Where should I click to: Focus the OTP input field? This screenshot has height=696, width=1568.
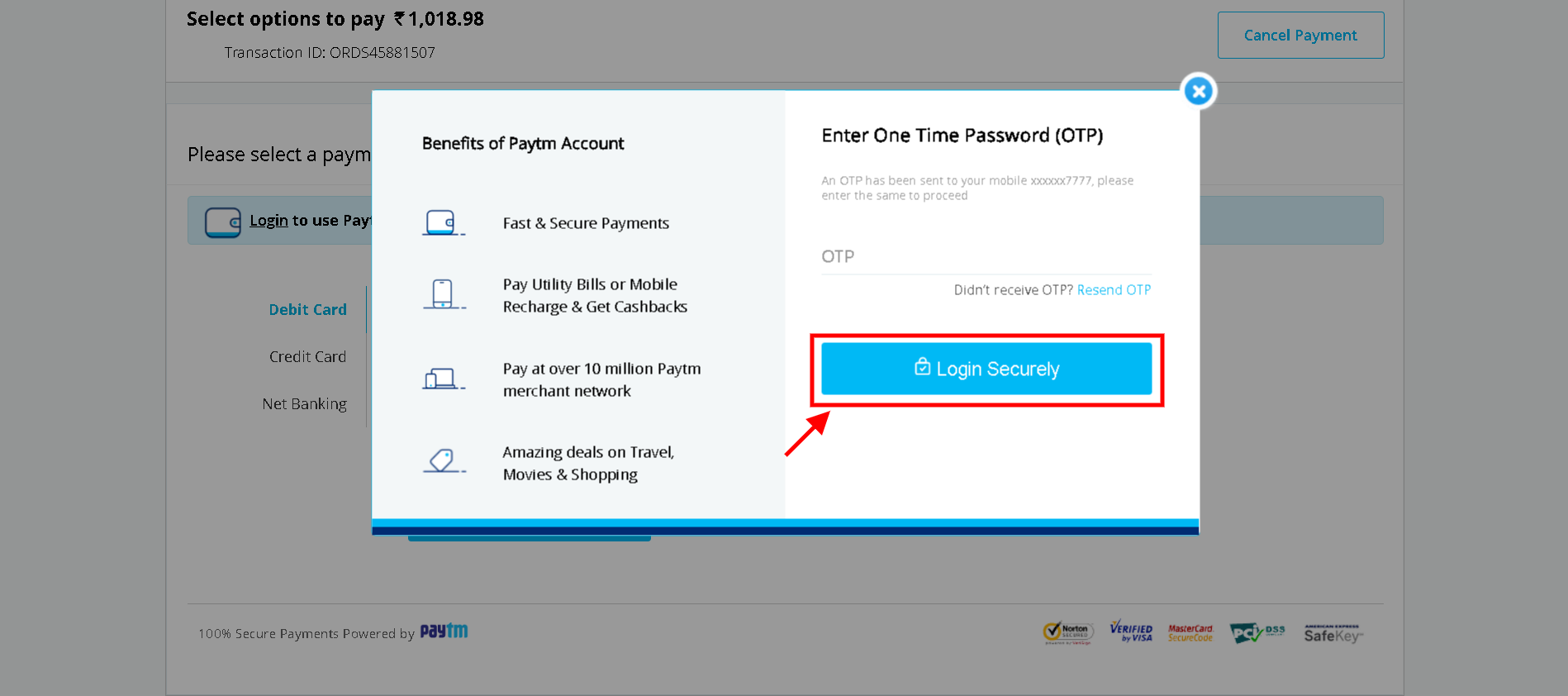(986, 257)
